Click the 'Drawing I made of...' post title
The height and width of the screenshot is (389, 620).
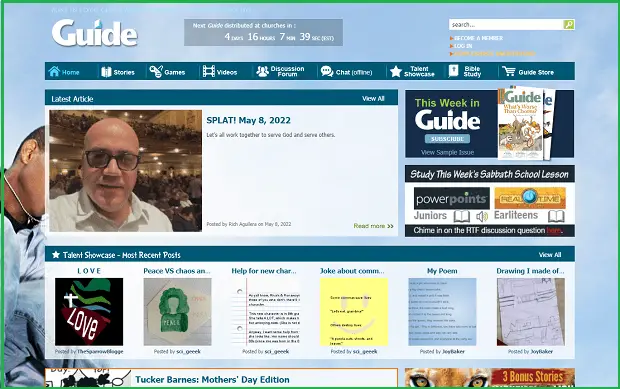[x=530, y=271]
